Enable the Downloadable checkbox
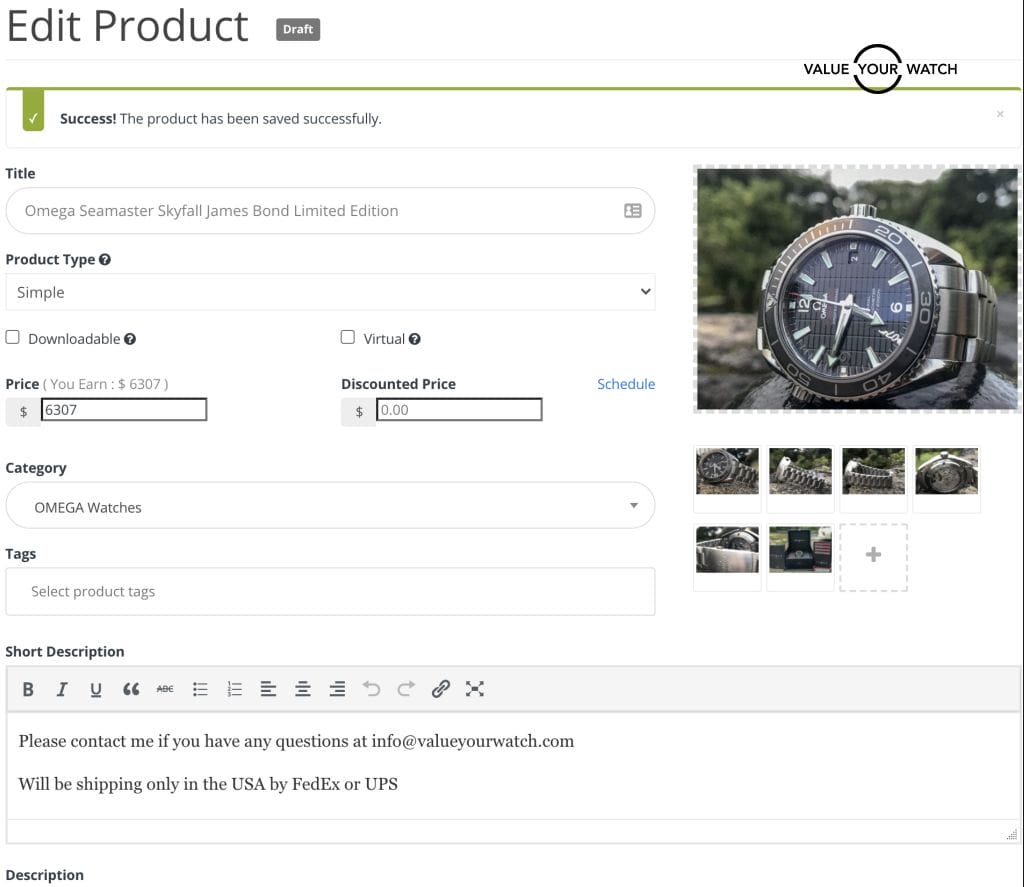This screenshot has height=887, width=1024. click(x=13, y=337)
